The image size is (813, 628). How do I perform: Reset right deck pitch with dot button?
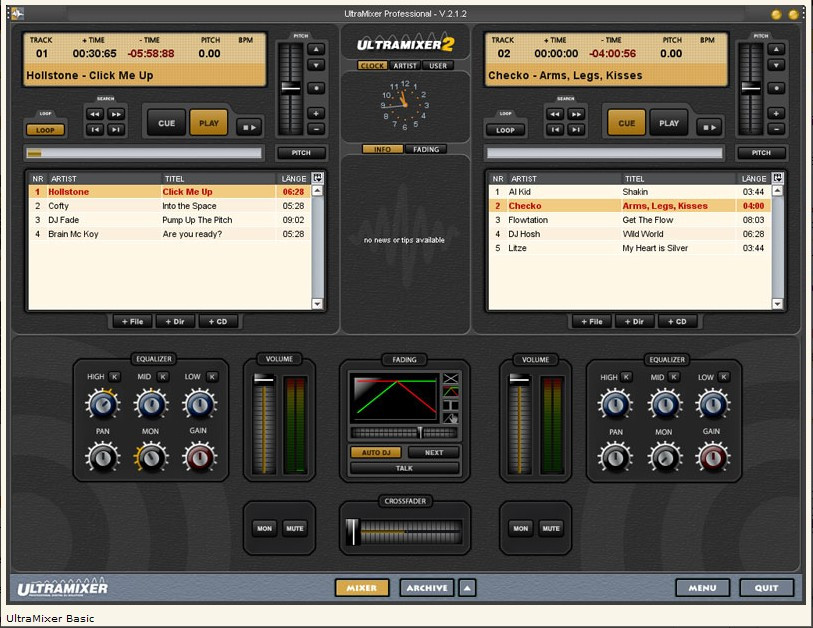tap(776, 88)
